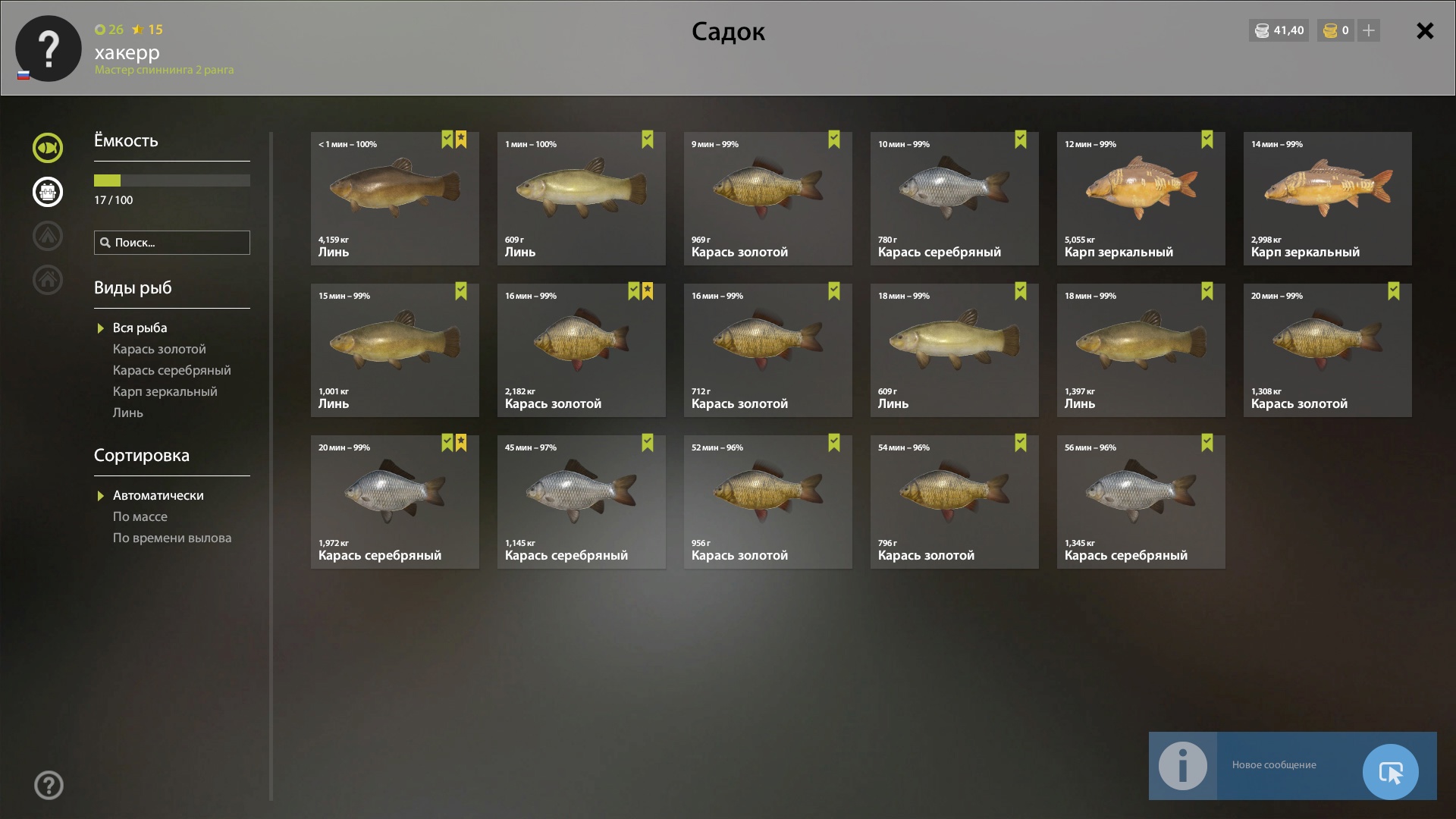The height and width of the screenshot is (819, 1456).
Task: Sort fish По массе
Action: pos(140,516)
